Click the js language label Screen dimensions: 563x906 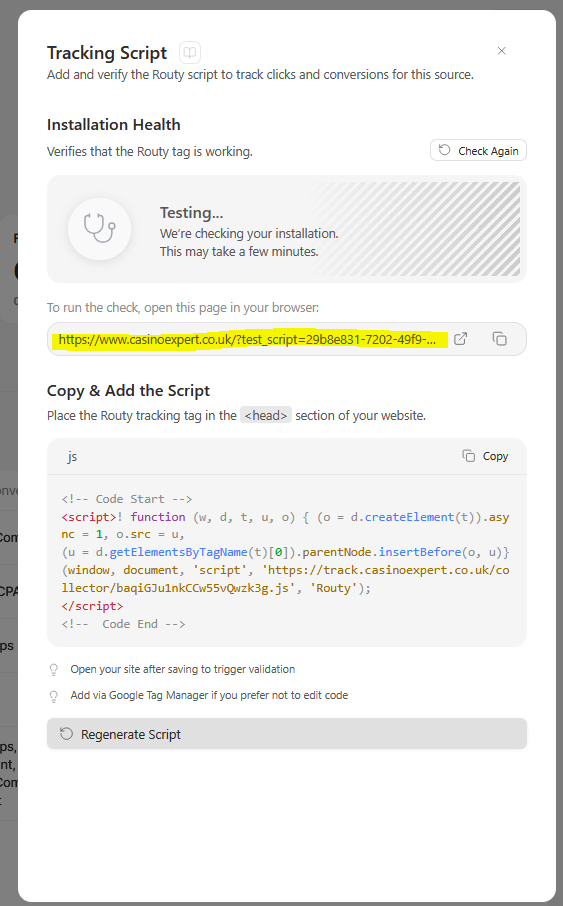pos(72,456)
